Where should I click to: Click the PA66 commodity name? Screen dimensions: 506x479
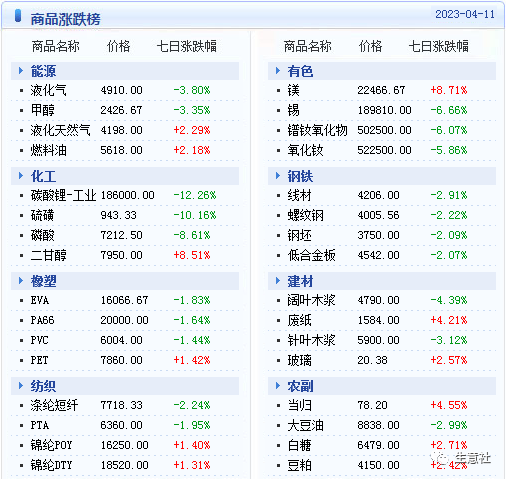42,320
